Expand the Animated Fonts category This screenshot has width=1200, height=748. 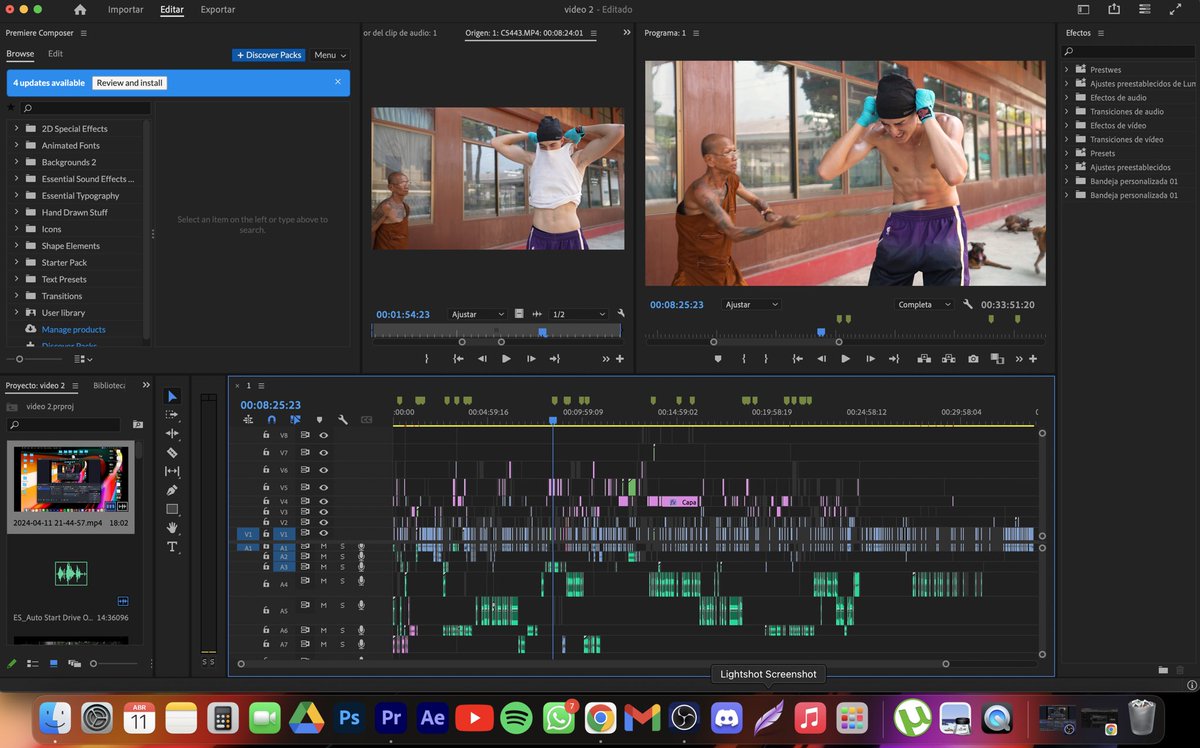click(16, 145)
